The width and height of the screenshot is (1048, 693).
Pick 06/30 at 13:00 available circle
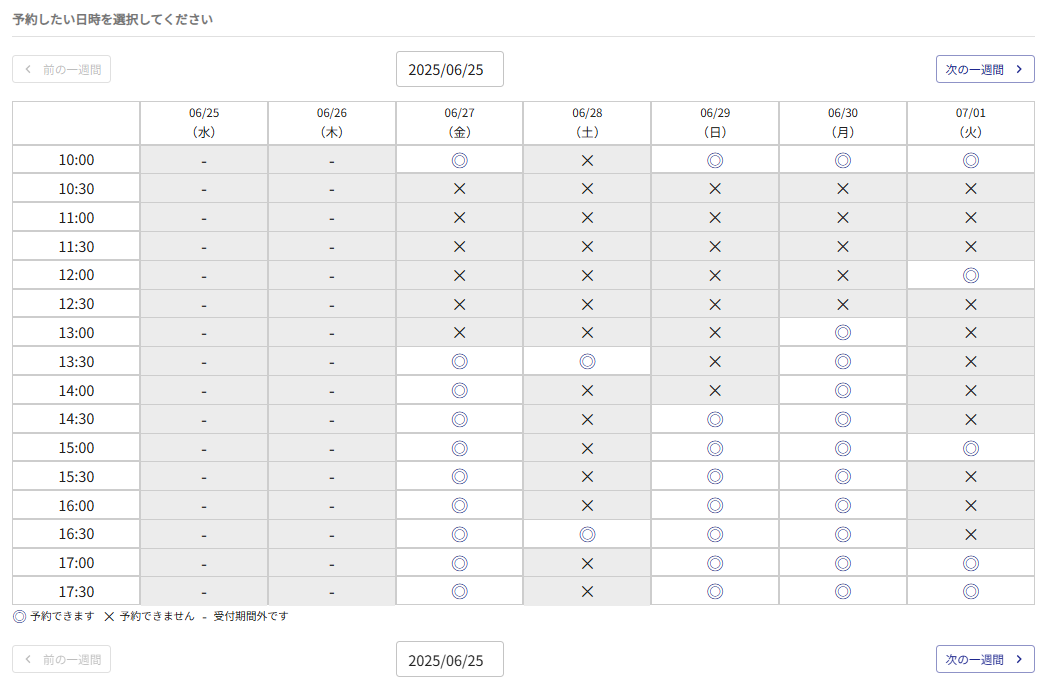click(x=843, y=332)
